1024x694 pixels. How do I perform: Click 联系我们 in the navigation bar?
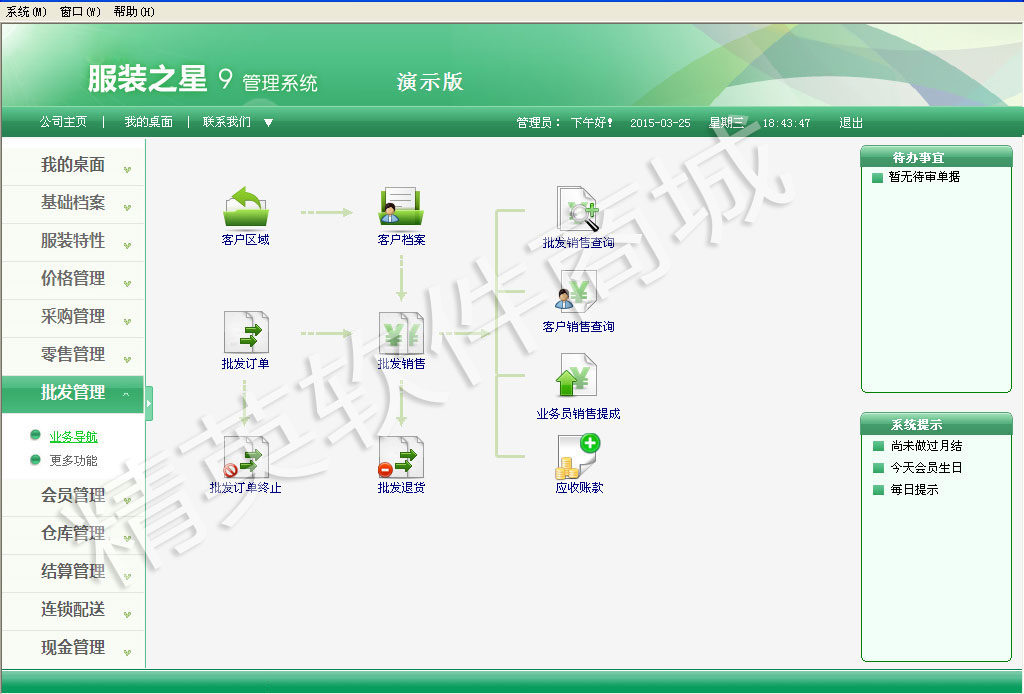click(x=227, y=122)
